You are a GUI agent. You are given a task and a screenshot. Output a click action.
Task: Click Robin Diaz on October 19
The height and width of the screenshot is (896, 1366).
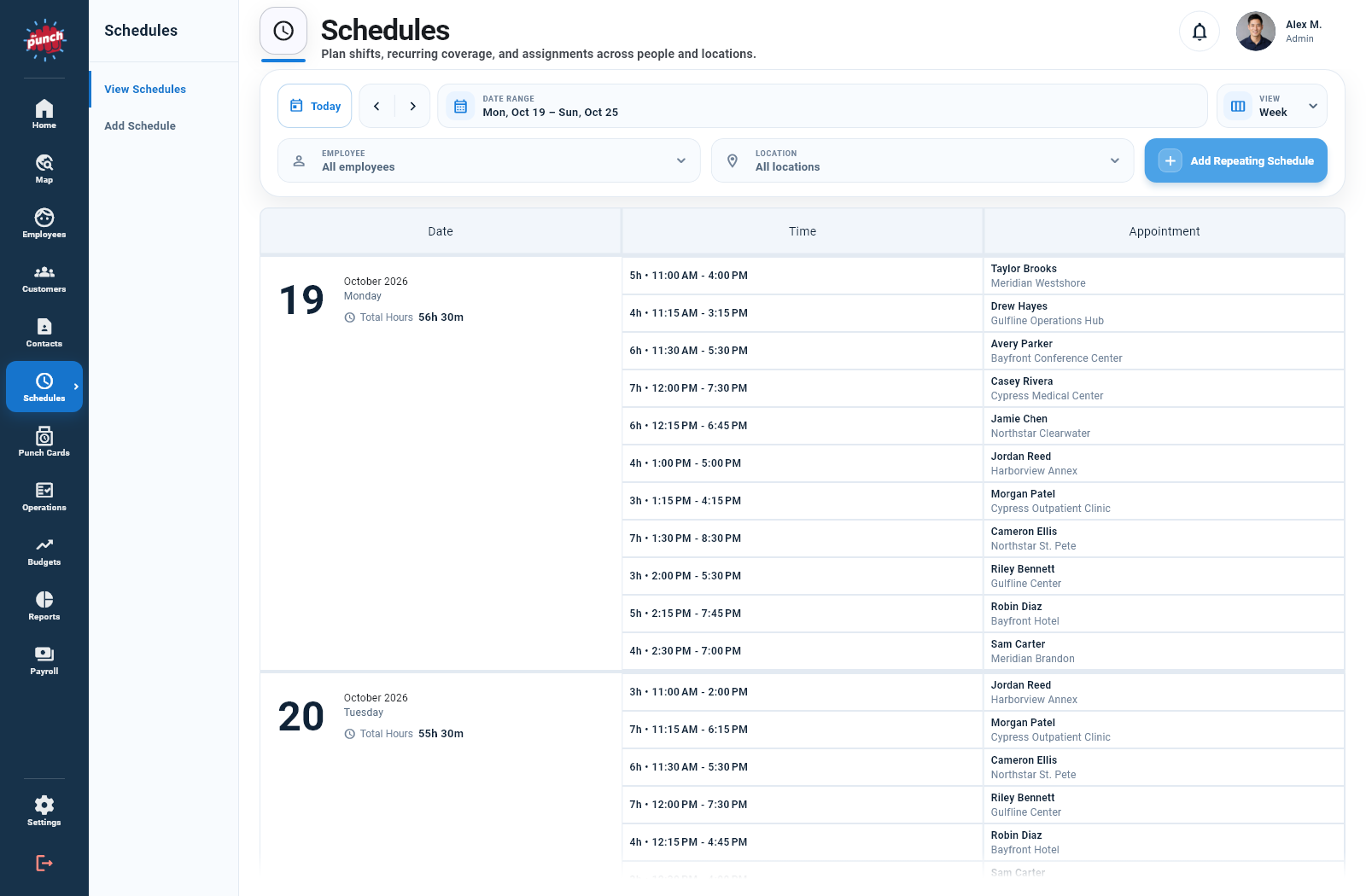(1164, 614)
